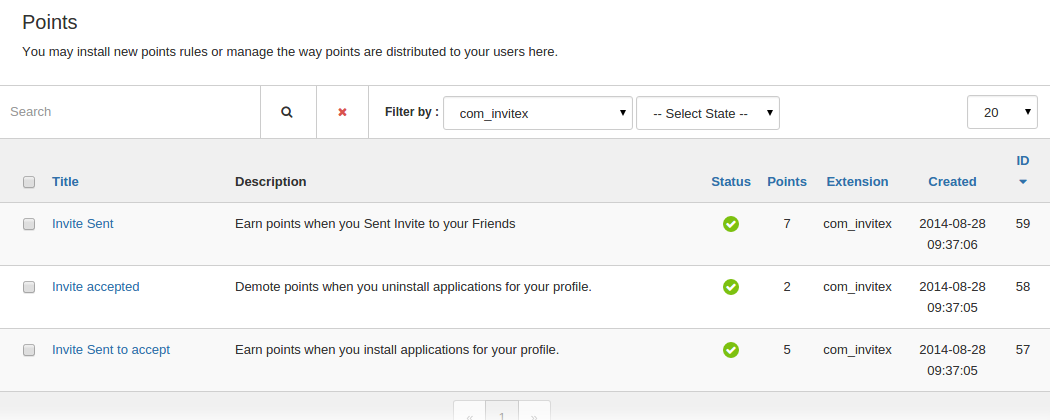This screenshot has width=1050, height=420.
Task: Click the magnifier search button
Action: coord(287,112)
